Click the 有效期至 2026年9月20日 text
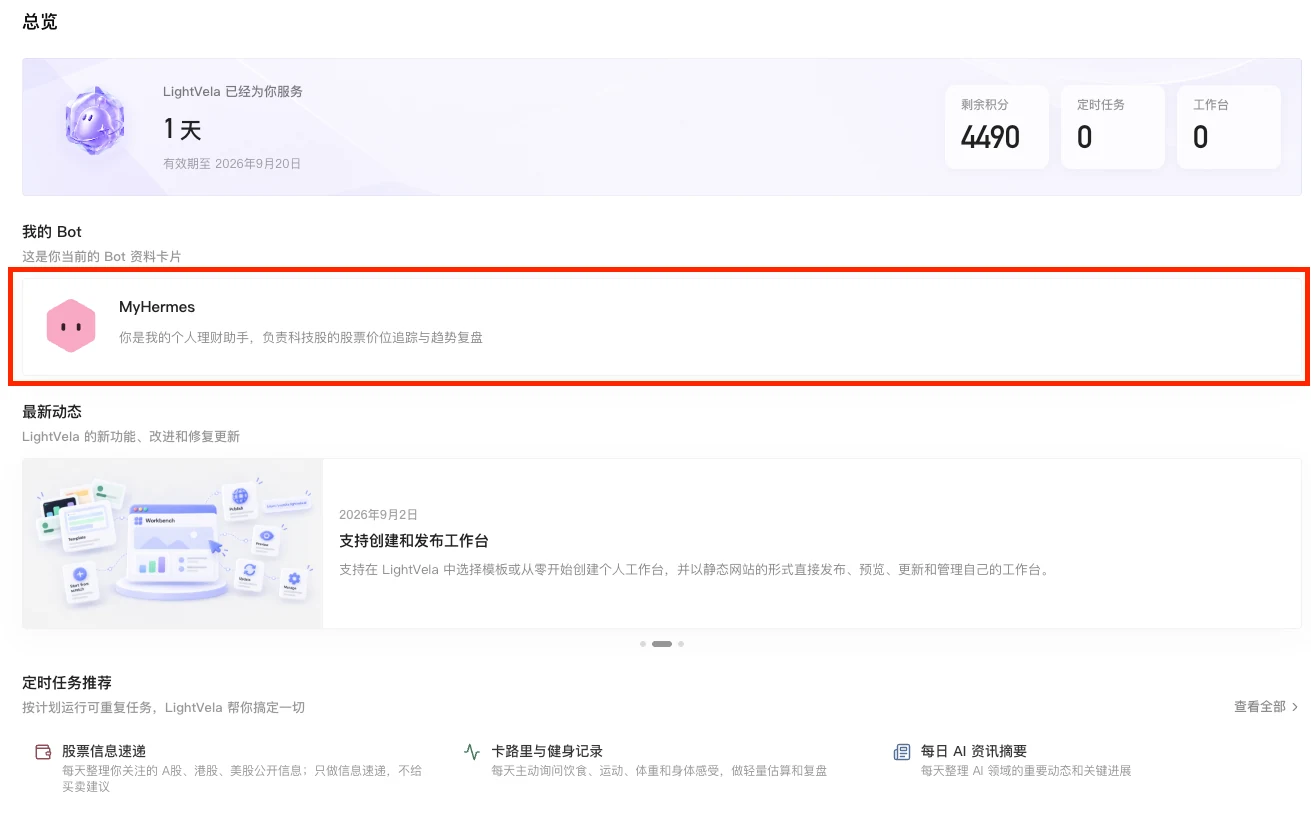 pyautogui.click(x=232, y=163)
